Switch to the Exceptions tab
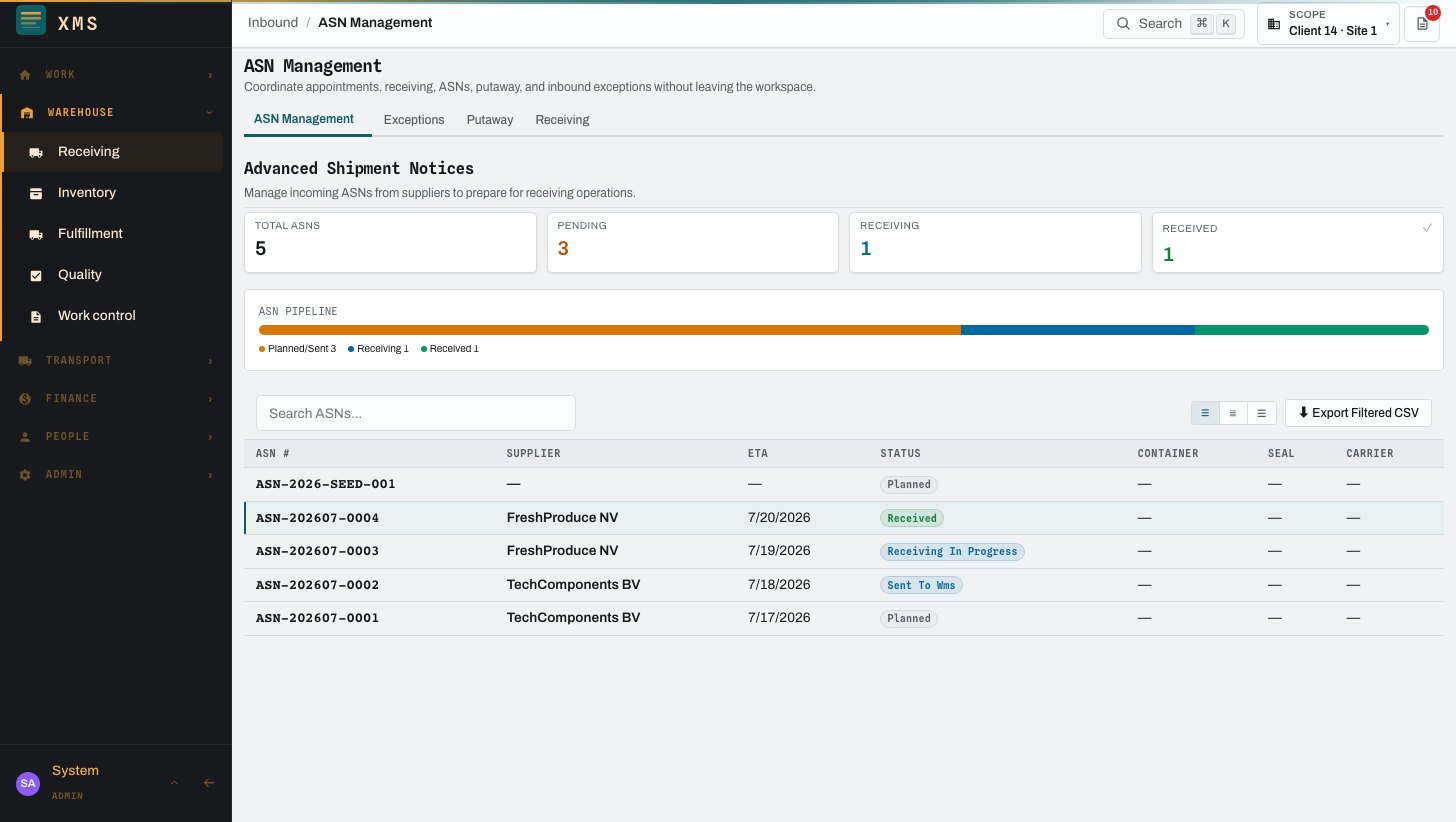 [x=414, y=120]
